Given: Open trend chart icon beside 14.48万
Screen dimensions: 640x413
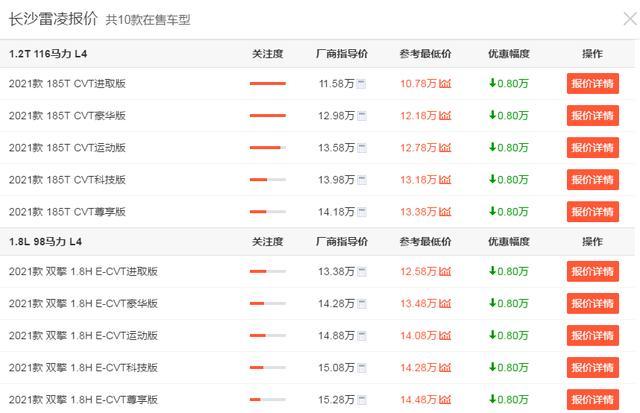Looking at the screenshot, I should pyautogui.click(x=445, y=400).
